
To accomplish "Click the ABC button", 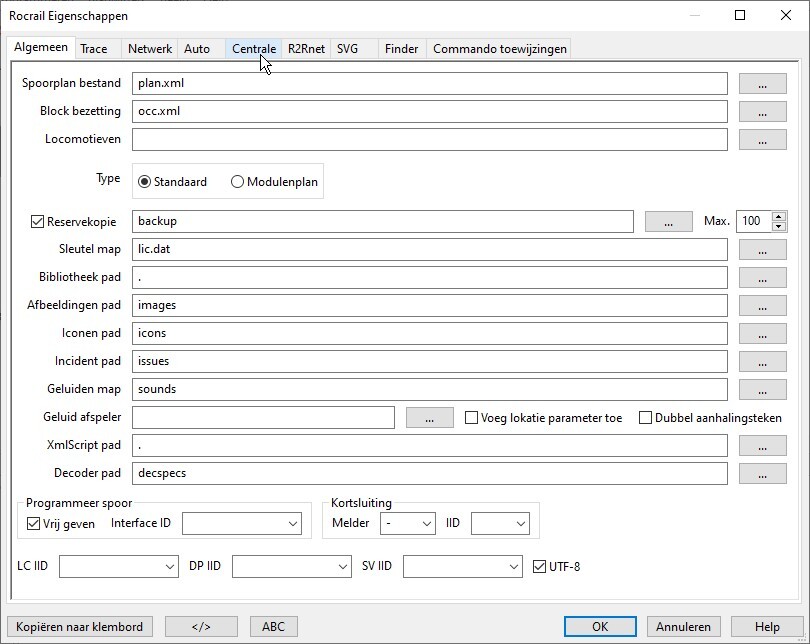I will pyautogui.click(x=274, y=626).
